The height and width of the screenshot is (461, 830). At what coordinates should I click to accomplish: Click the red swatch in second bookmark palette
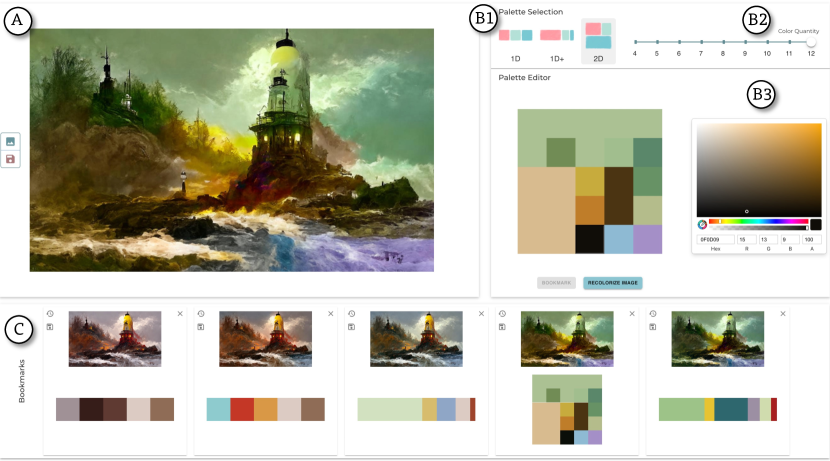pos(242,409)
